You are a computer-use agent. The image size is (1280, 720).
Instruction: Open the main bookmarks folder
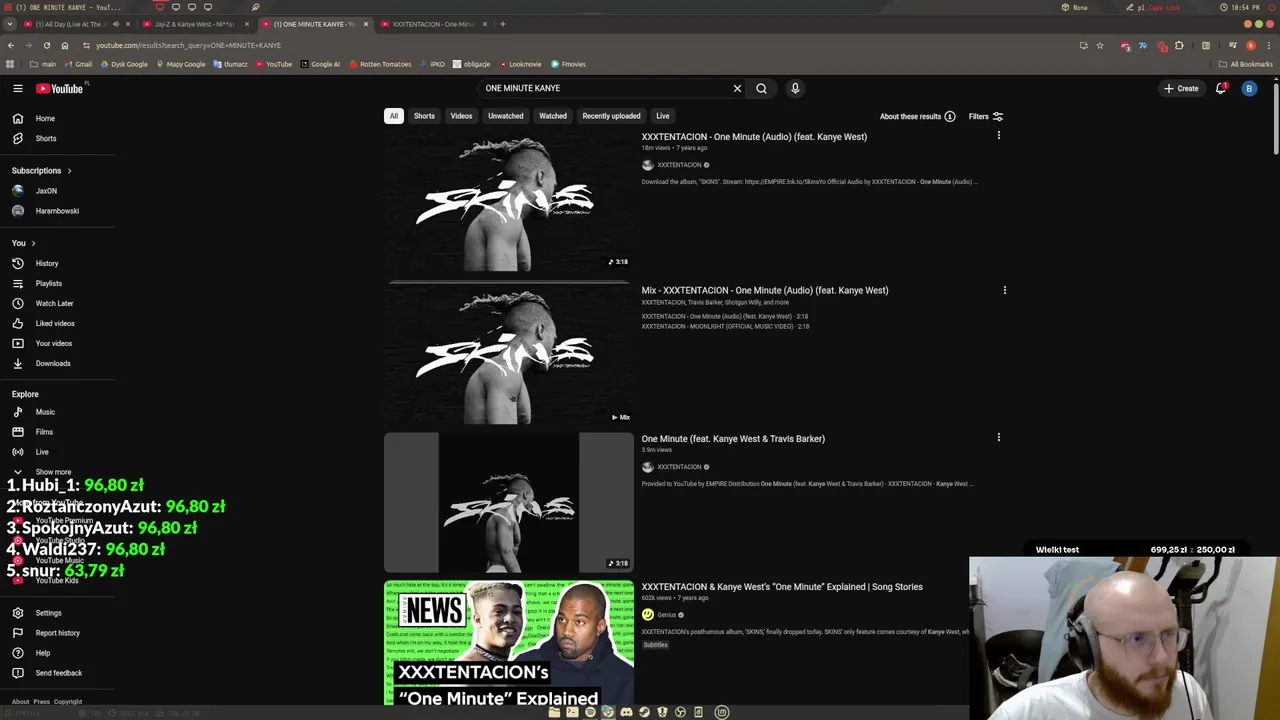click(43, 64)
